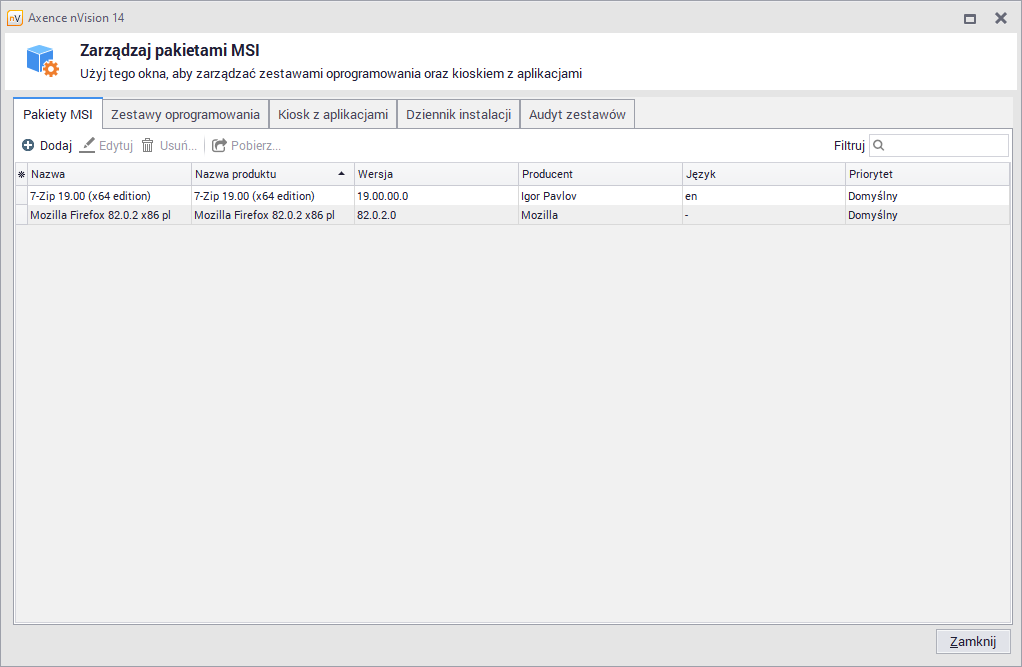
Task: Select the 7-Zip 19.00 package row
Action: [109, 196]
